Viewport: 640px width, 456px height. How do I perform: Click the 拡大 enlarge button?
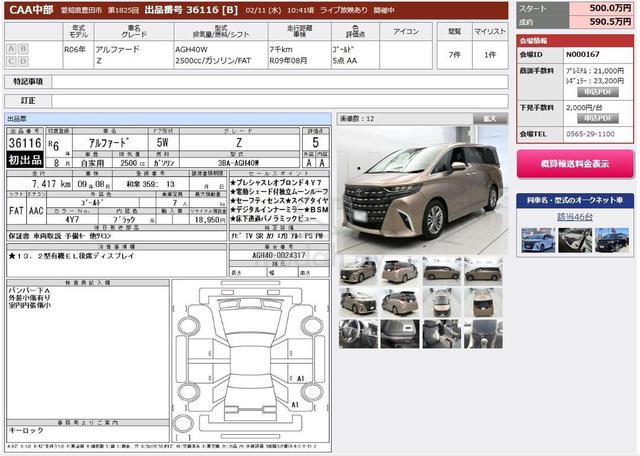click(490, 119)
